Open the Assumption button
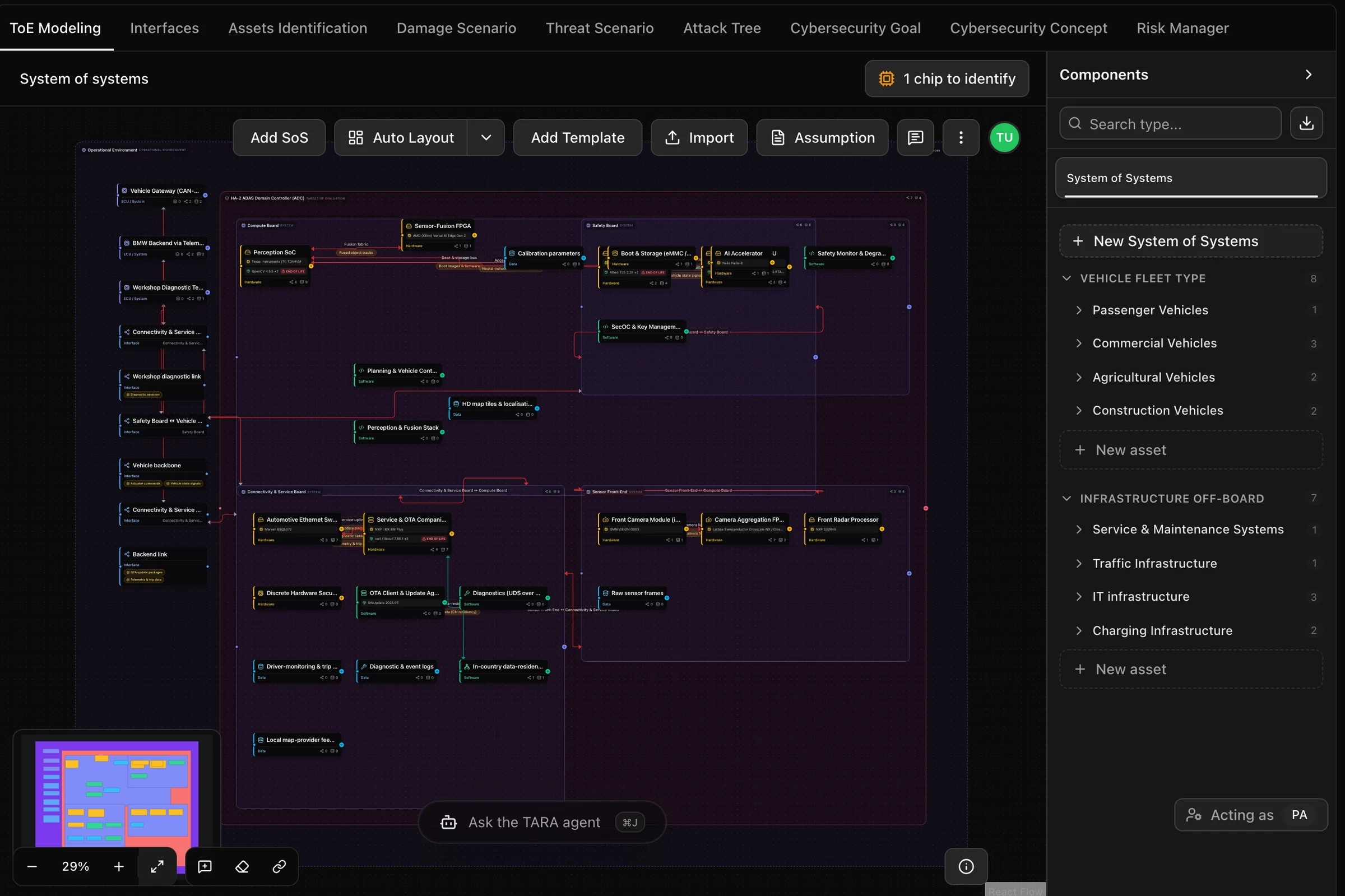Viewport: 1345px width, 896px height. click(x=822, y=138)
